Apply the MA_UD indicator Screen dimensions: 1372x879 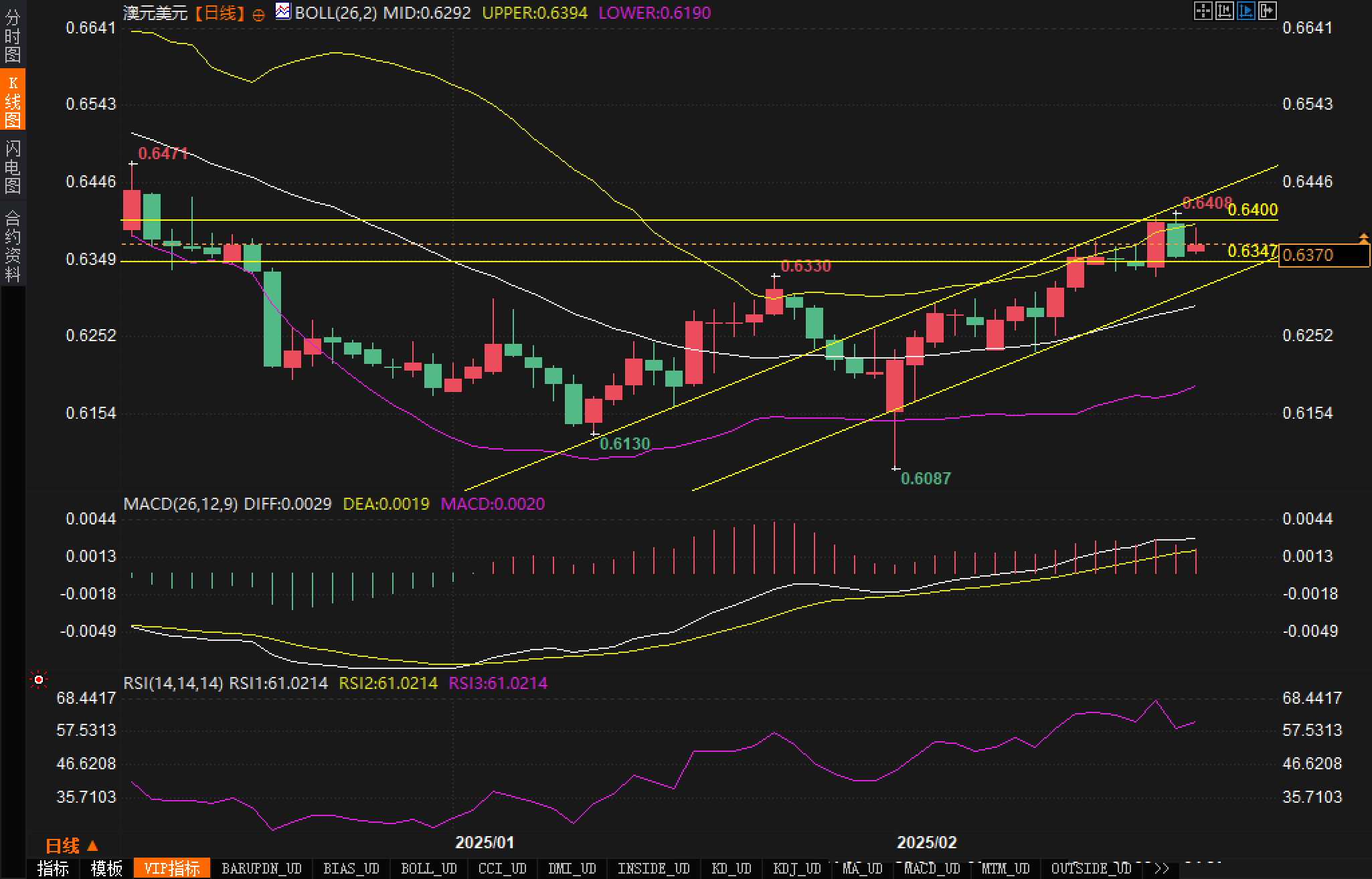coord(862,869)
